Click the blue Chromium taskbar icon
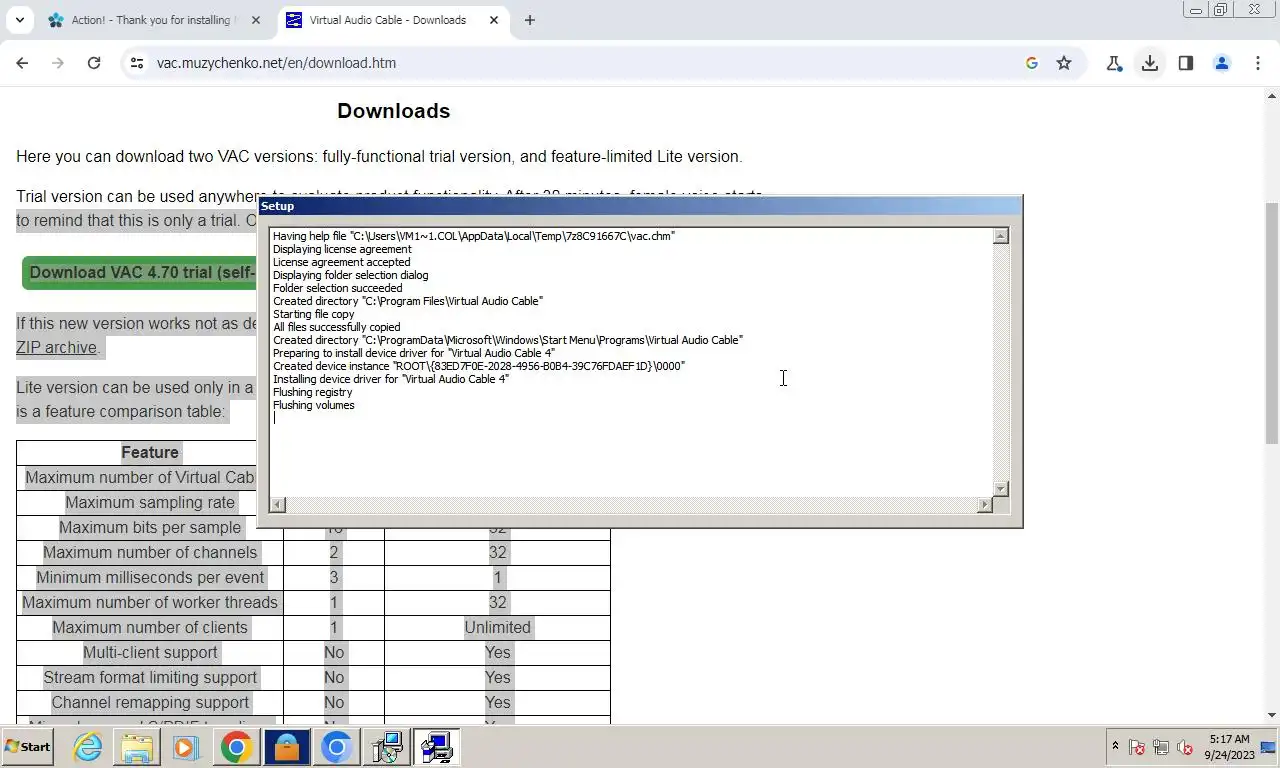Screen dimensions: 1280x768 point(336,747)
